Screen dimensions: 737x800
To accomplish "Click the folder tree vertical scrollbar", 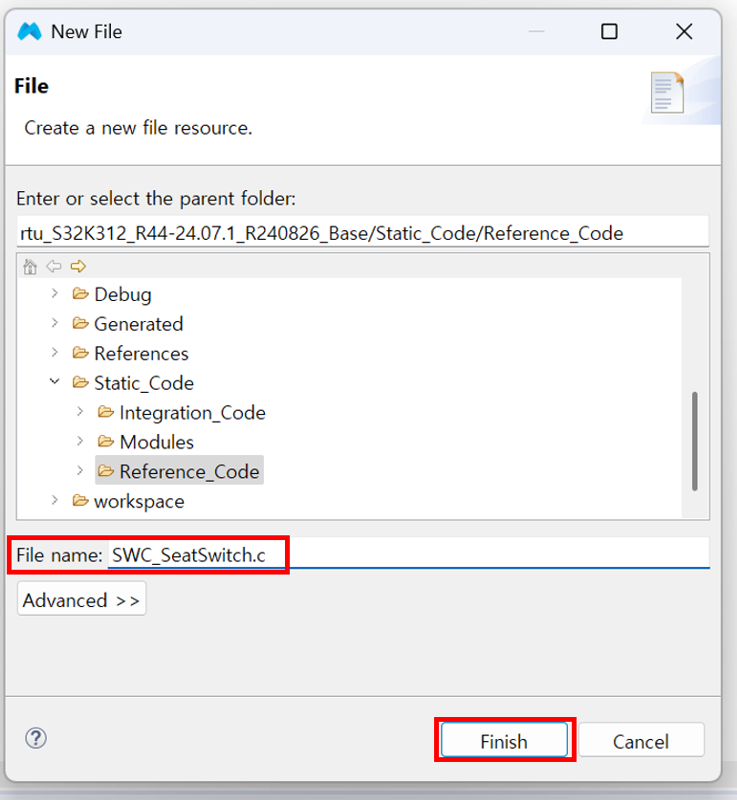I will pos(694,440).
